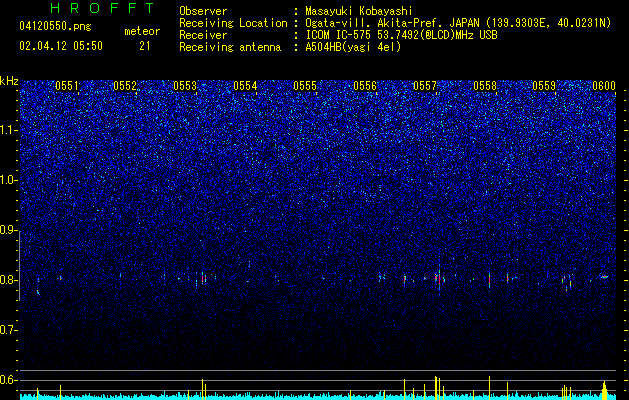Click the 0552 time marker
The height and width of the screenshot is (400, 629).
coord(125,86)
